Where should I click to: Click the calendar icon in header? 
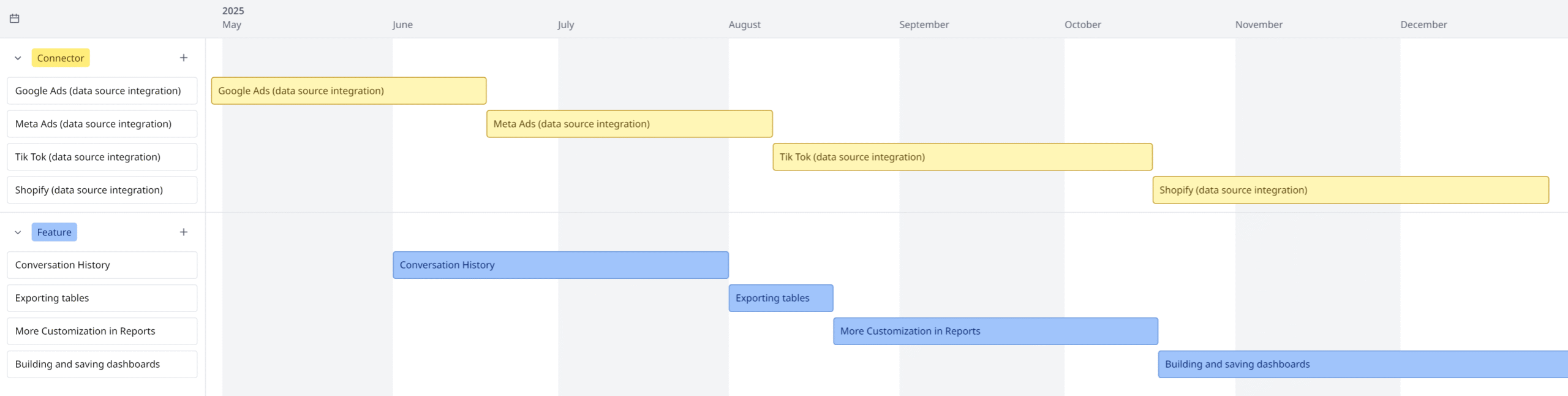(x=15, y=18)
